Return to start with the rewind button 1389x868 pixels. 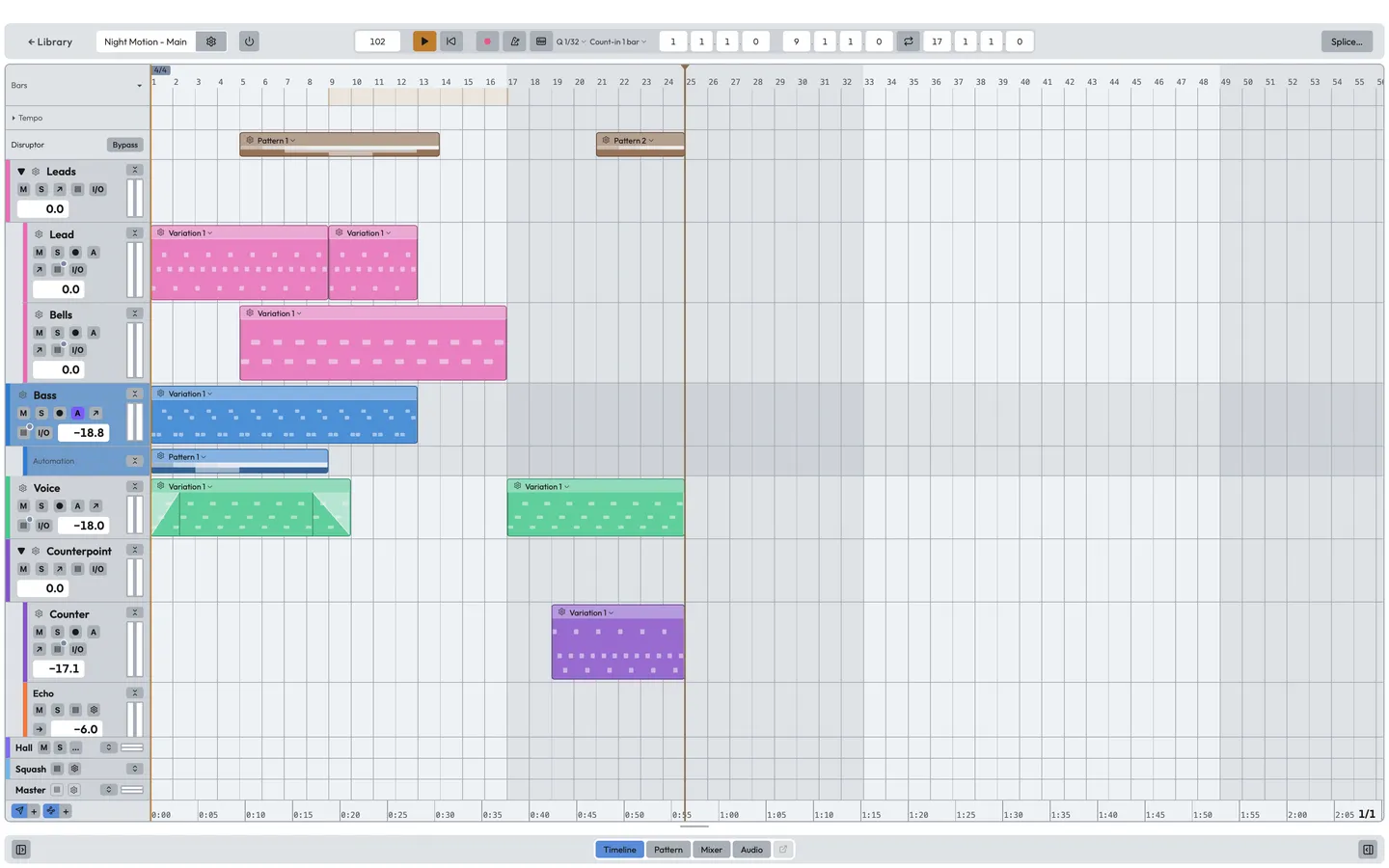point(450,41)
